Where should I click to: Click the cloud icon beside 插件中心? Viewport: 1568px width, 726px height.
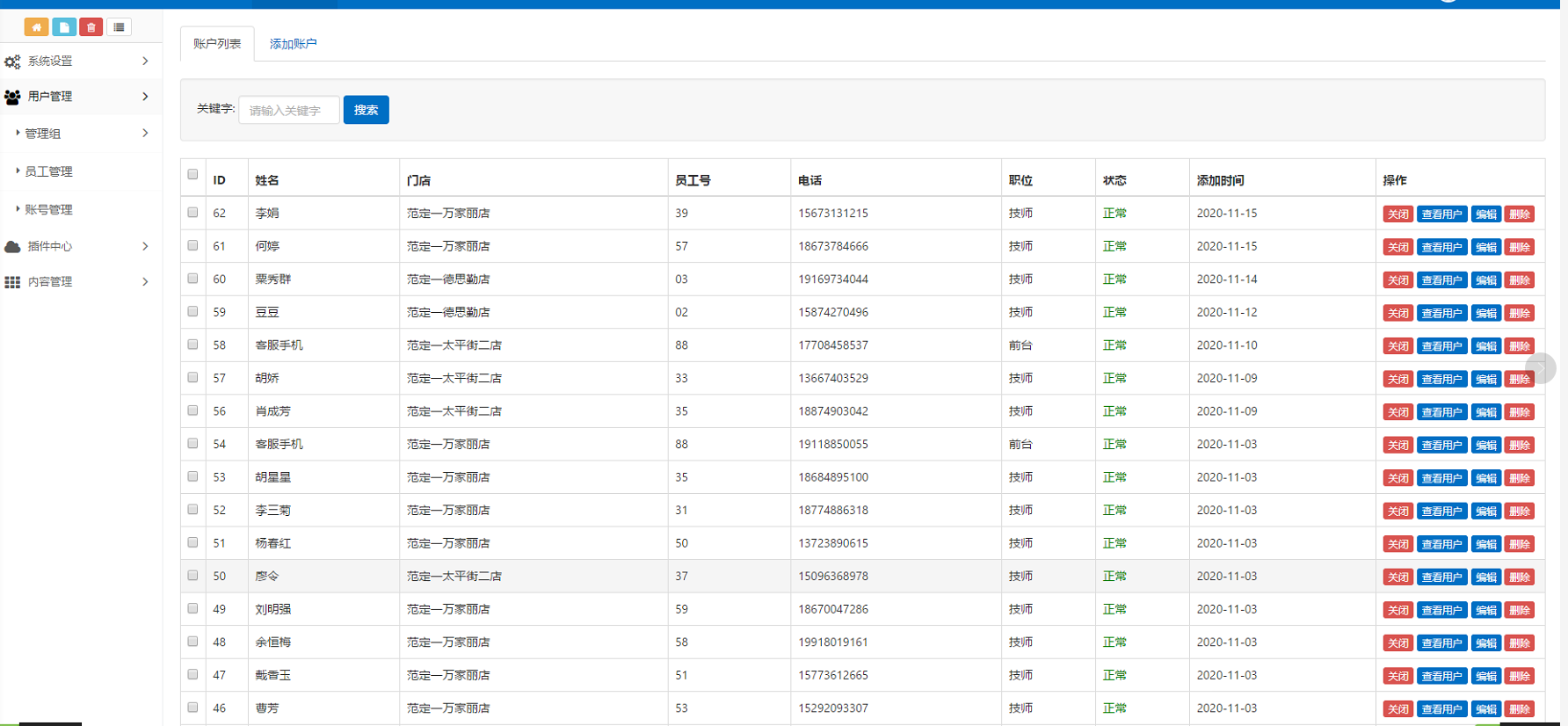coord(12,247)
